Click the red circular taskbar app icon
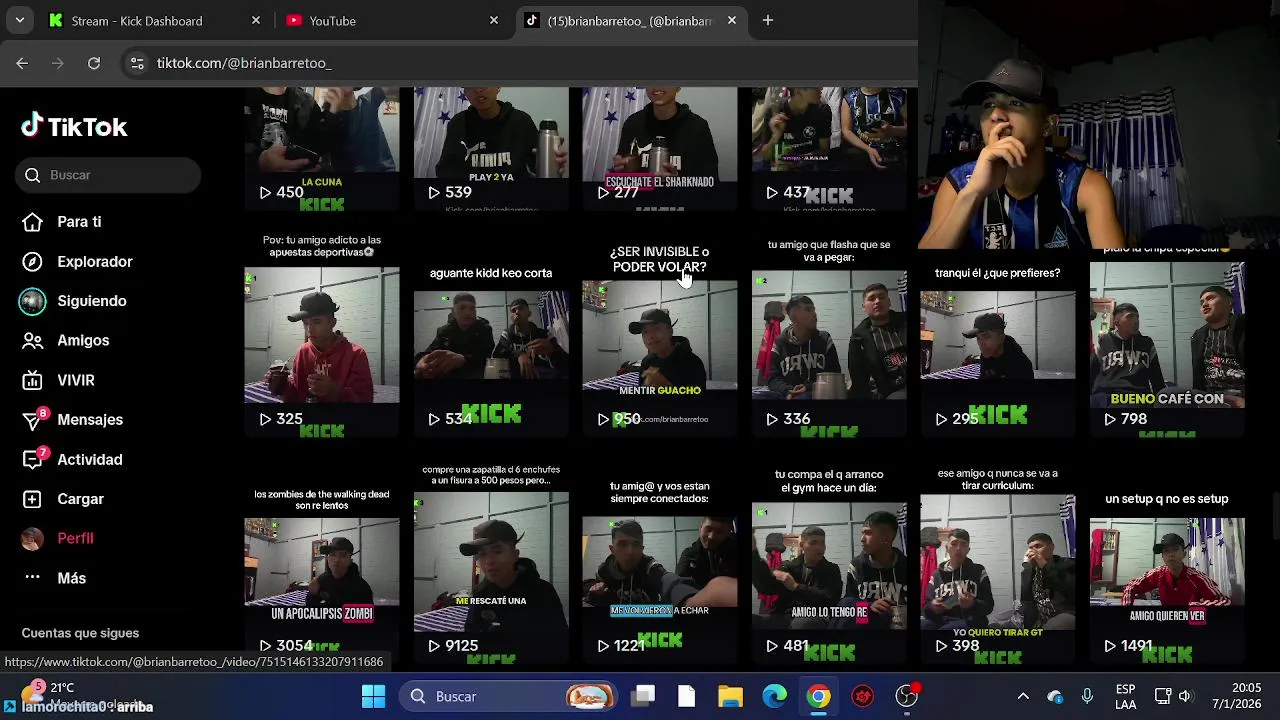Viewport: 1280px width, 720px height. pos(863,697)
